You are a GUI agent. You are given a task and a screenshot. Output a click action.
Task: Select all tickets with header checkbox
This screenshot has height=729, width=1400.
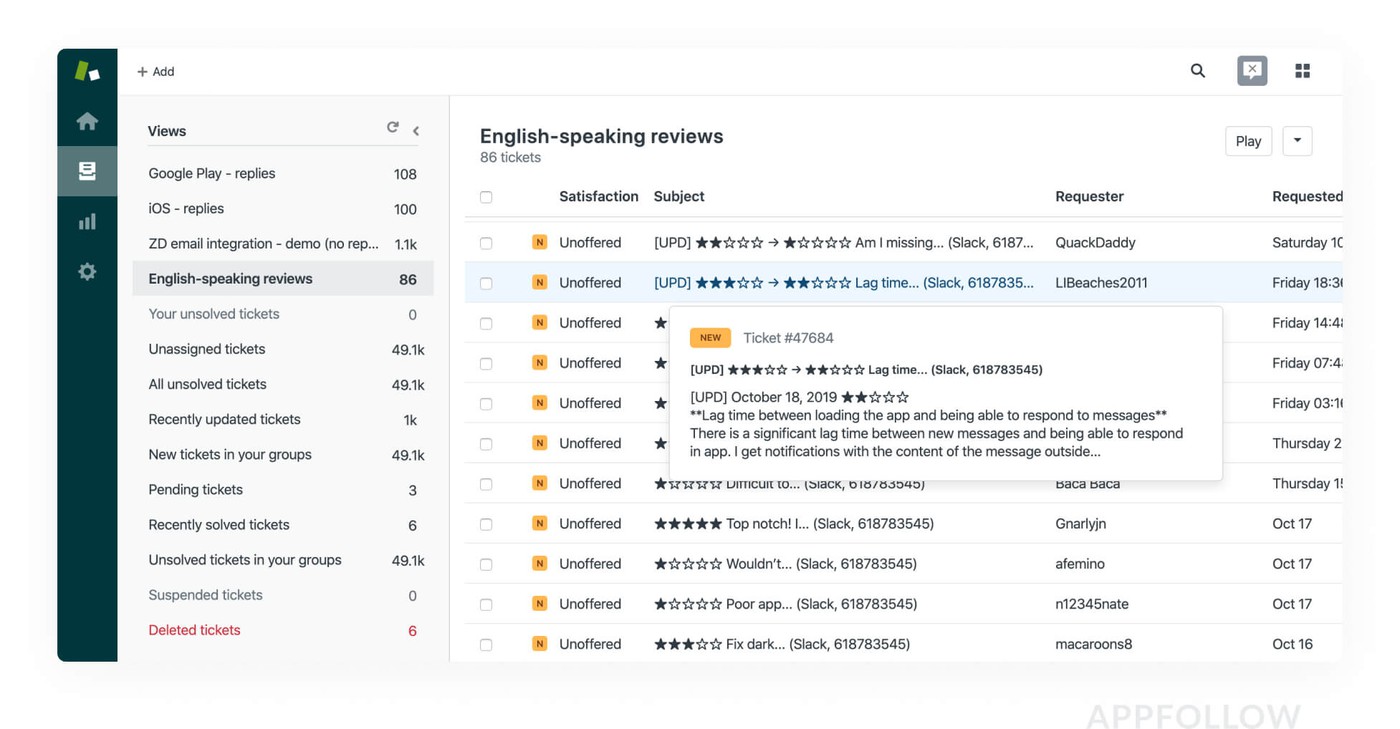(x=486, y=197)
